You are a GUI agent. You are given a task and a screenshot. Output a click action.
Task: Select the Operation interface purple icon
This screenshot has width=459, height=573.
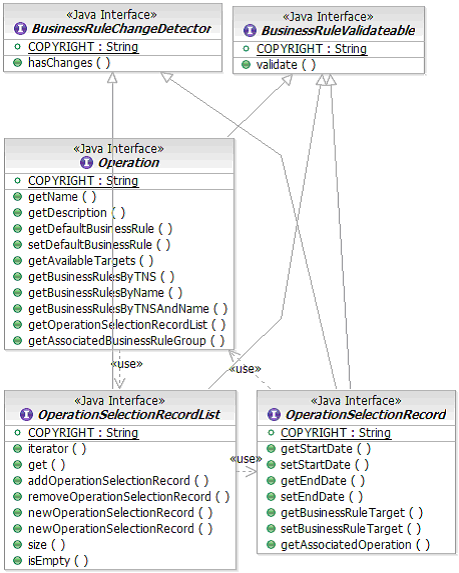click(x=86, y=162)
